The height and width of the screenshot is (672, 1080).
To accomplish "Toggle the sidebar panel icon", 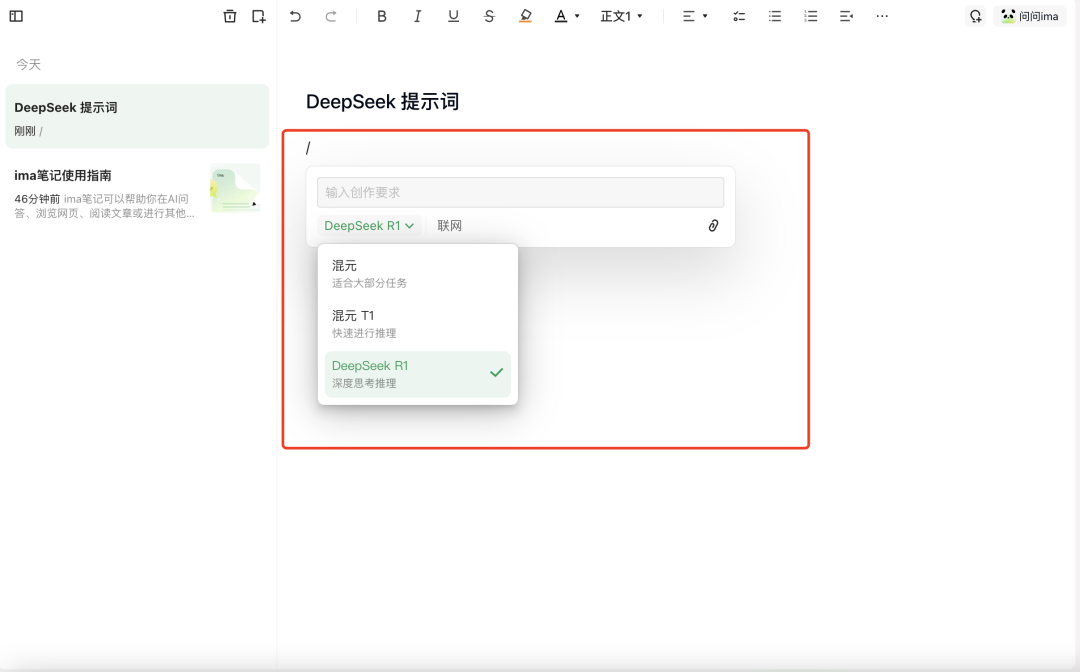I will [16, 16].
